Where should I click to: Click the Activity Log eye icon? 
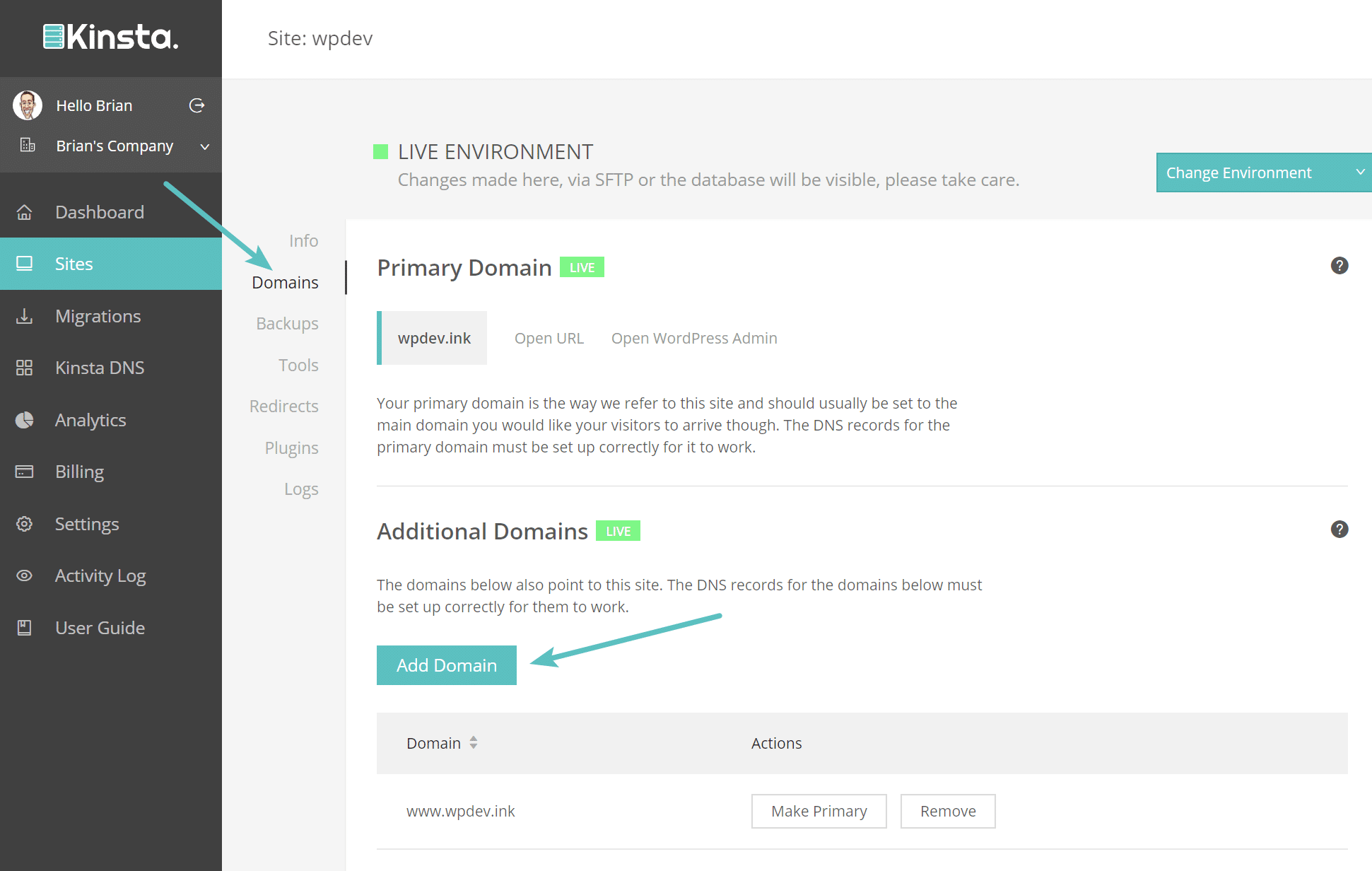pos(25,575)
